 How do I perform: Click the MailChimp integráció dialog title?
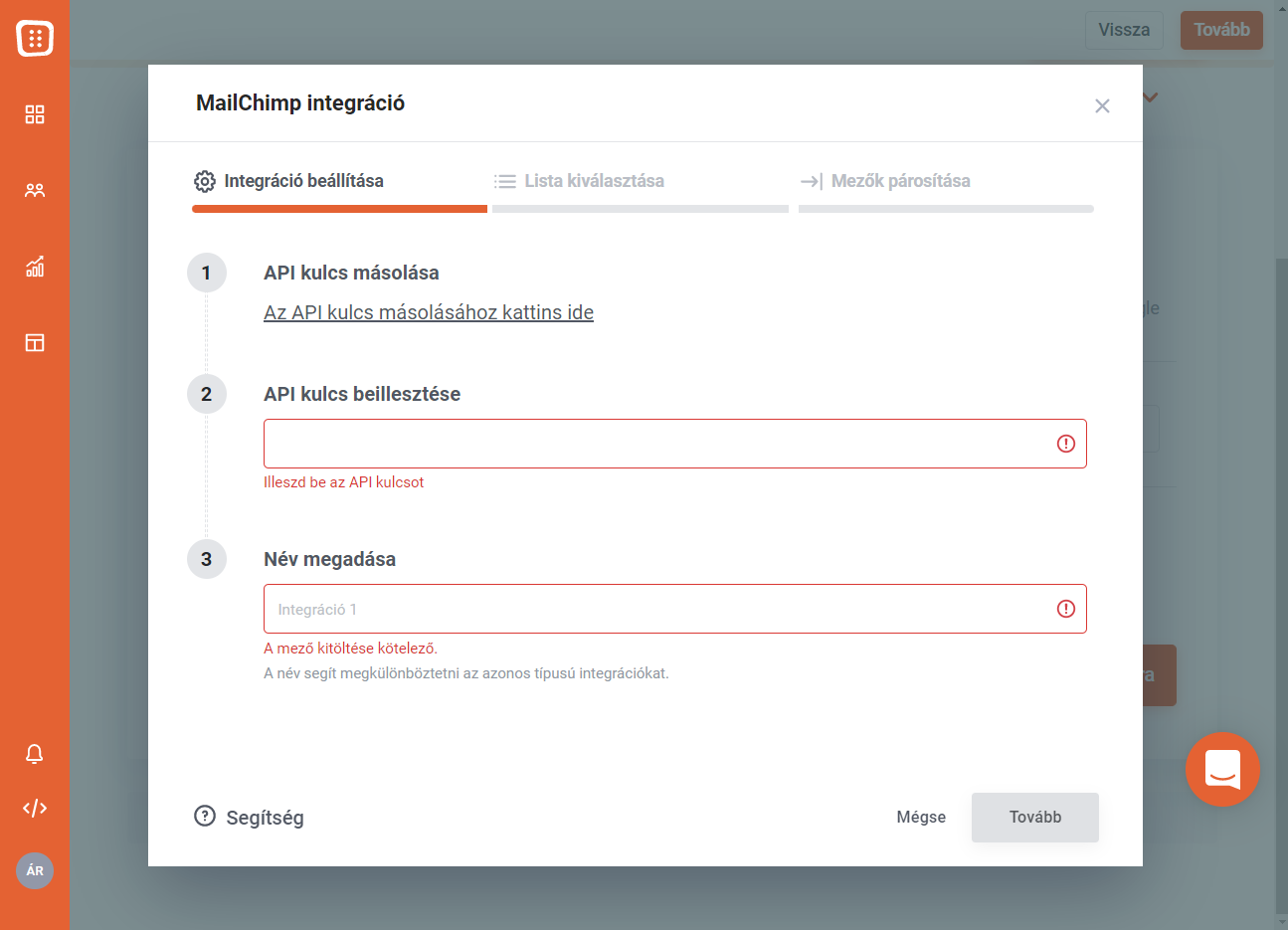point(300,103)
